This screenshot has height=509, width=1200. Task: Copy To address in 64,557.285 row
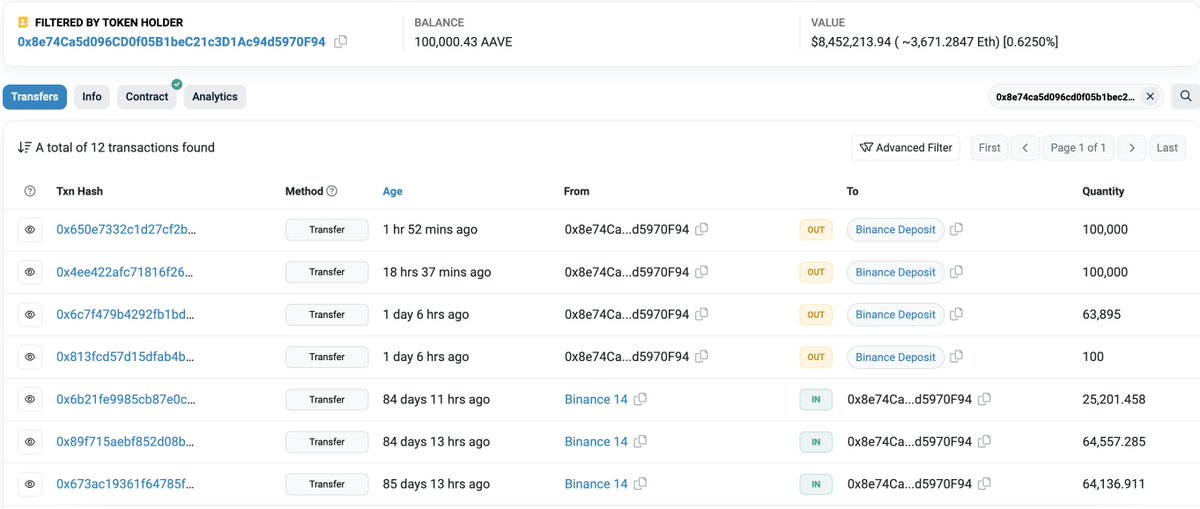point(985,442)
